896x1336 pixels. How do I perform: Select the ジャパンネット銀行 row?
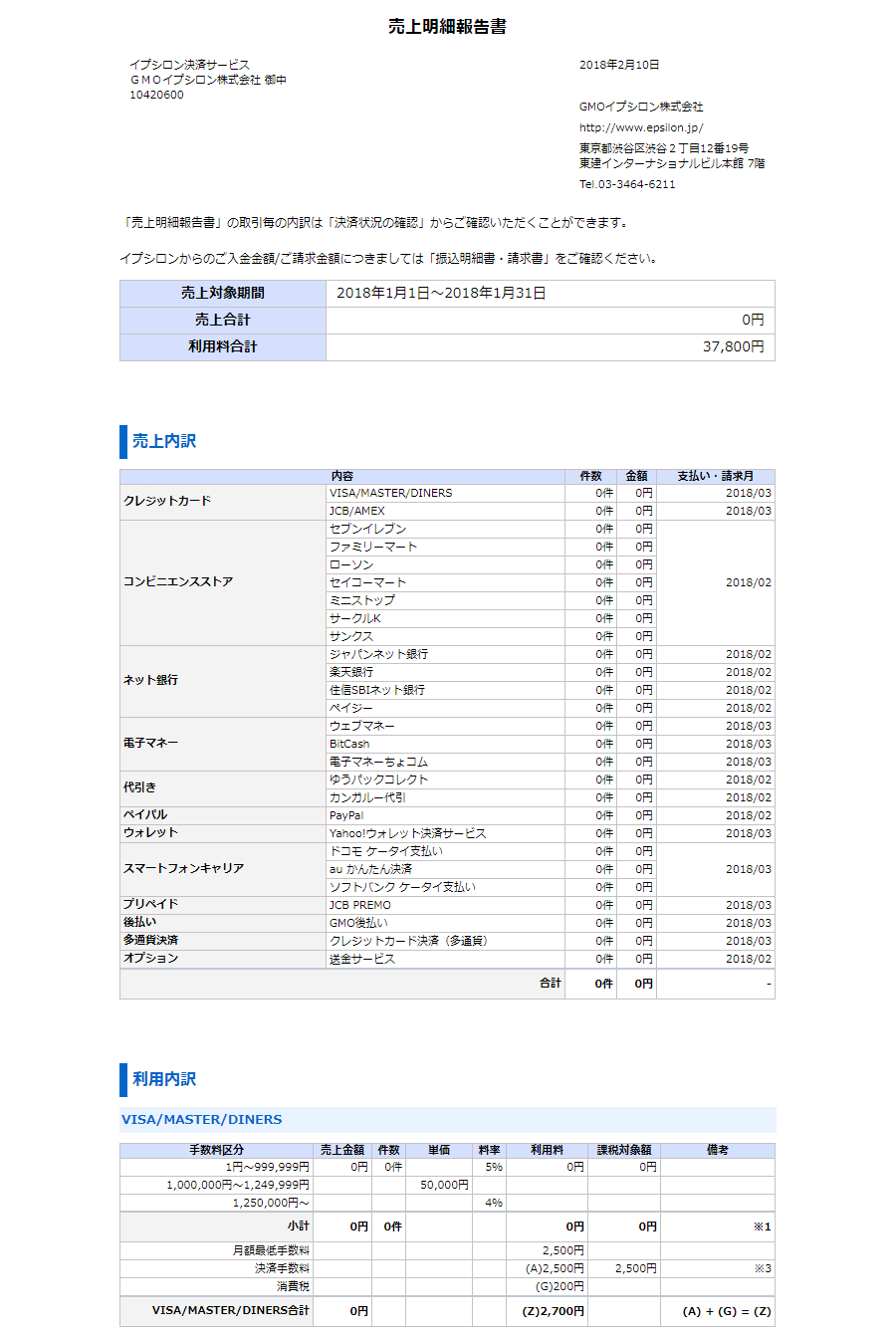(x=551, y=655)
